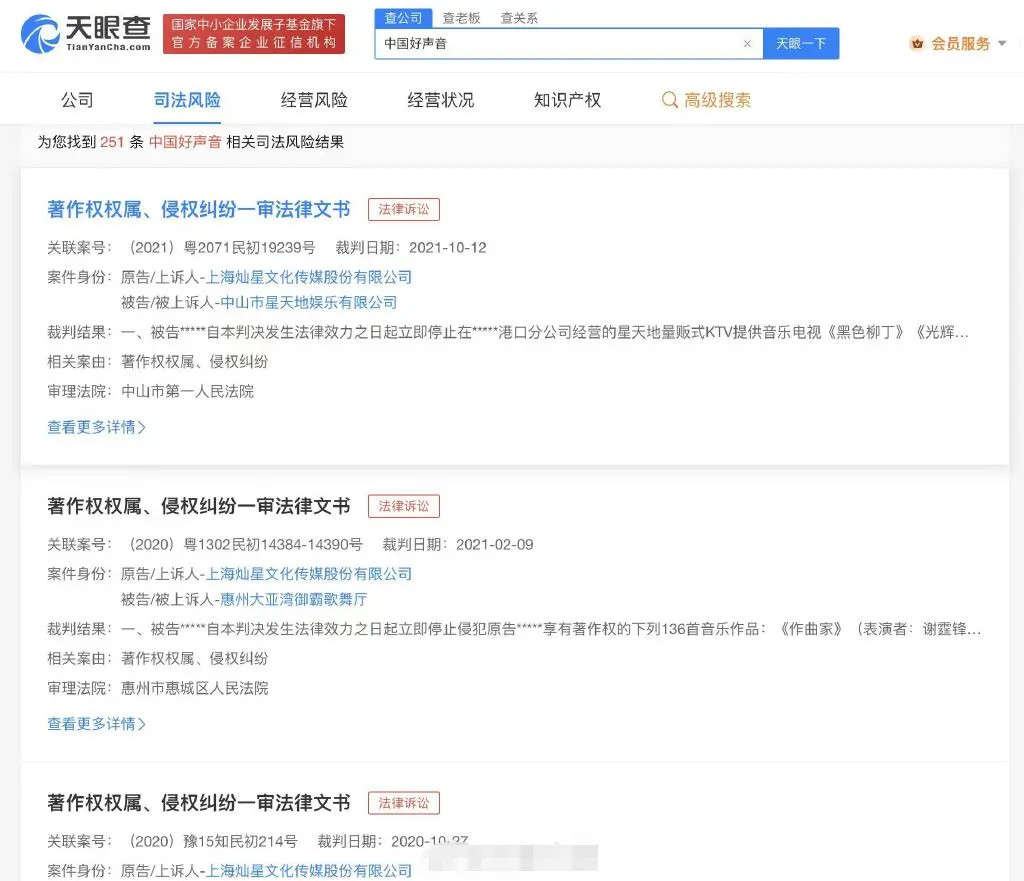Open the 经营状况 category tab
This screenshot has height=881, width=1024.
tap(441, 100)
